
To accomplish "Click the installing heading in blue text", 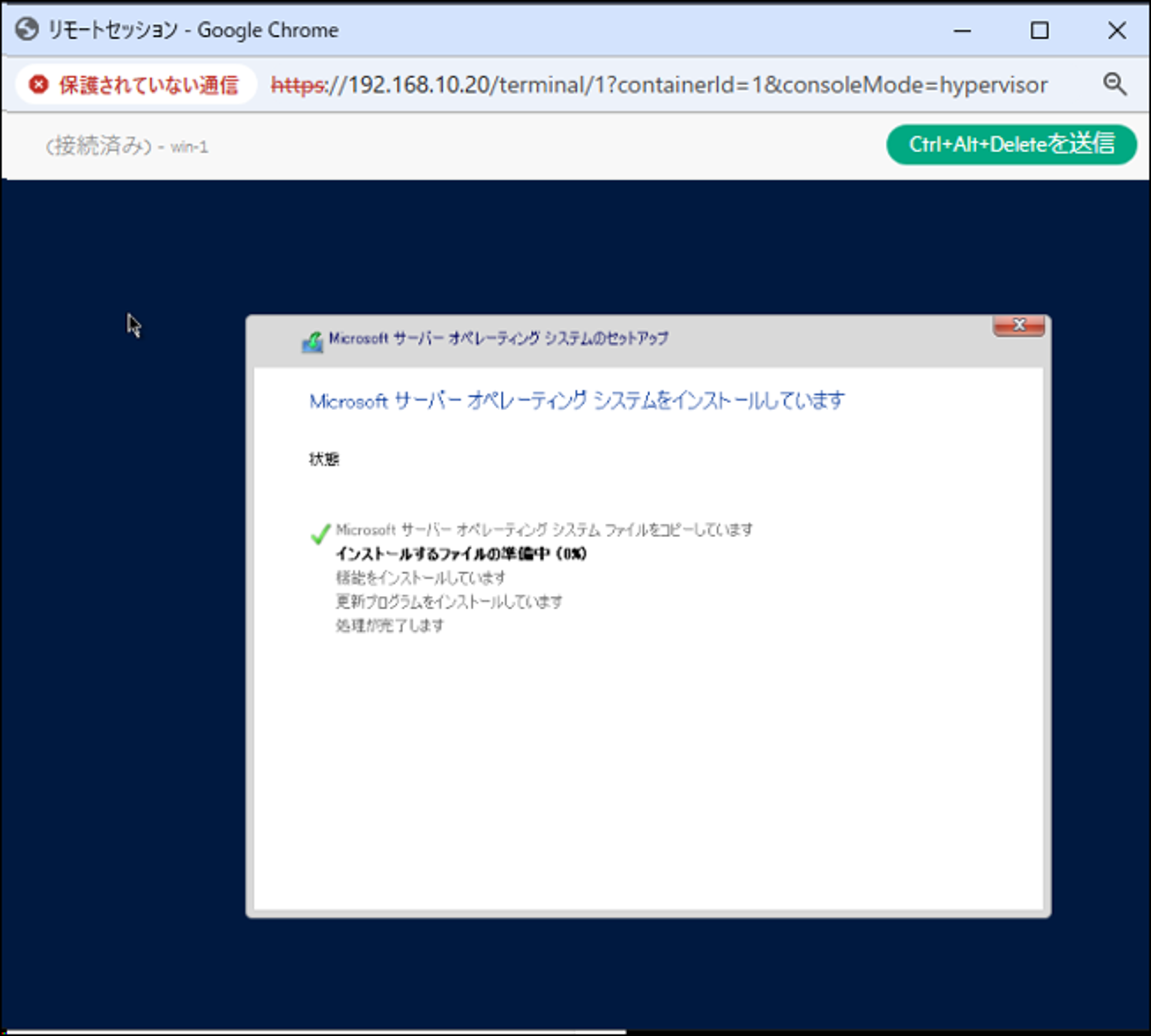I will tap(577, 401).
